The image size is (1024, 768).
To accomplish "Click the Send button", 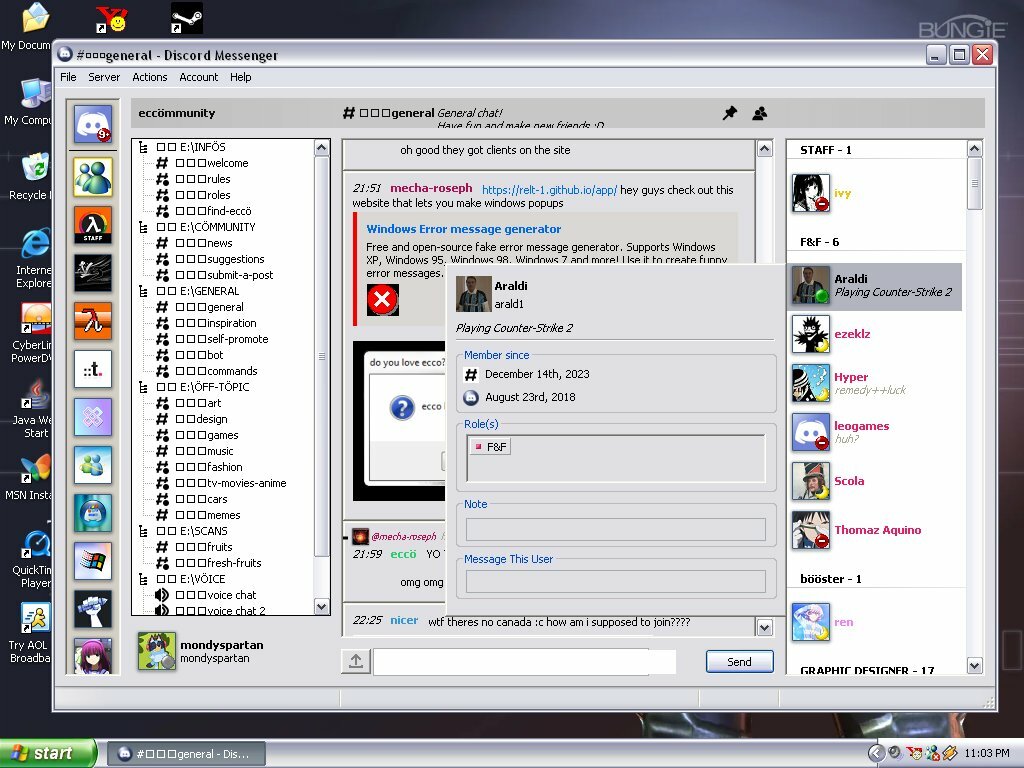I will tap(739, 662).
